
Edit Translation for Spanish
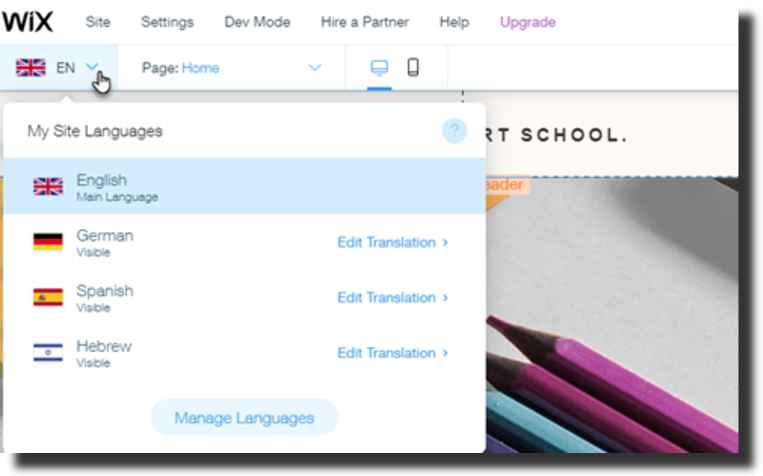(x=392, y=297)
